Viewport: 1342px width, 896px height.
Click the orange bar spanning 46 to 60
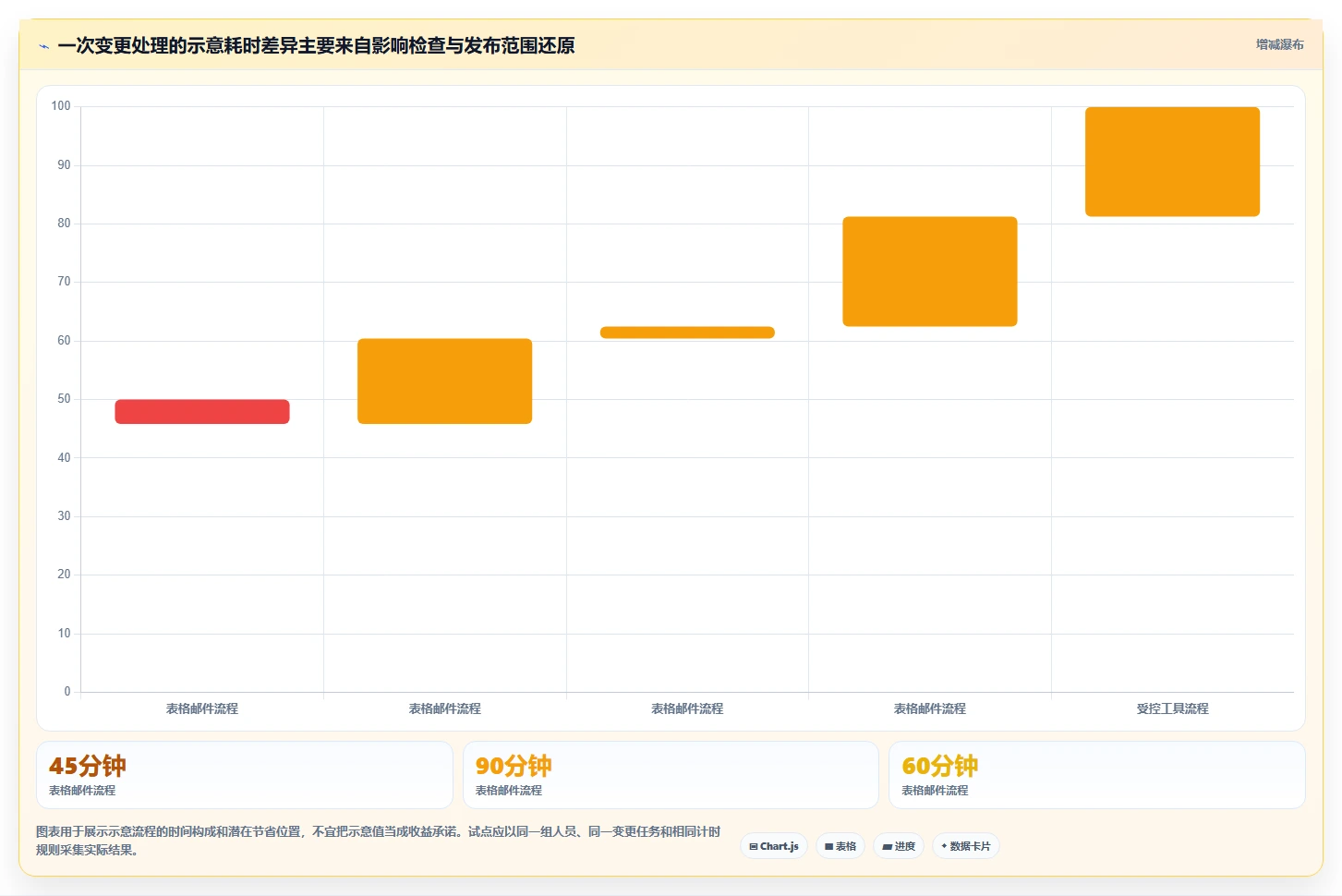click(x=444, y=381)
